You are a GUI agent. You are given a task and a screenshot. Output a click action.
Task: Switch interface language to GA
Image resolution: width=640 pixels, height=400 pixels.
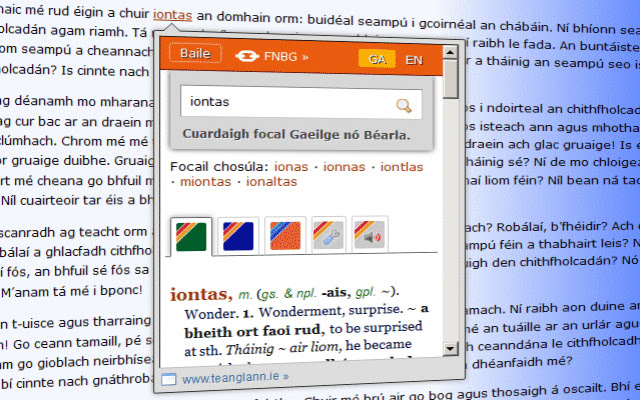[377, 59]
